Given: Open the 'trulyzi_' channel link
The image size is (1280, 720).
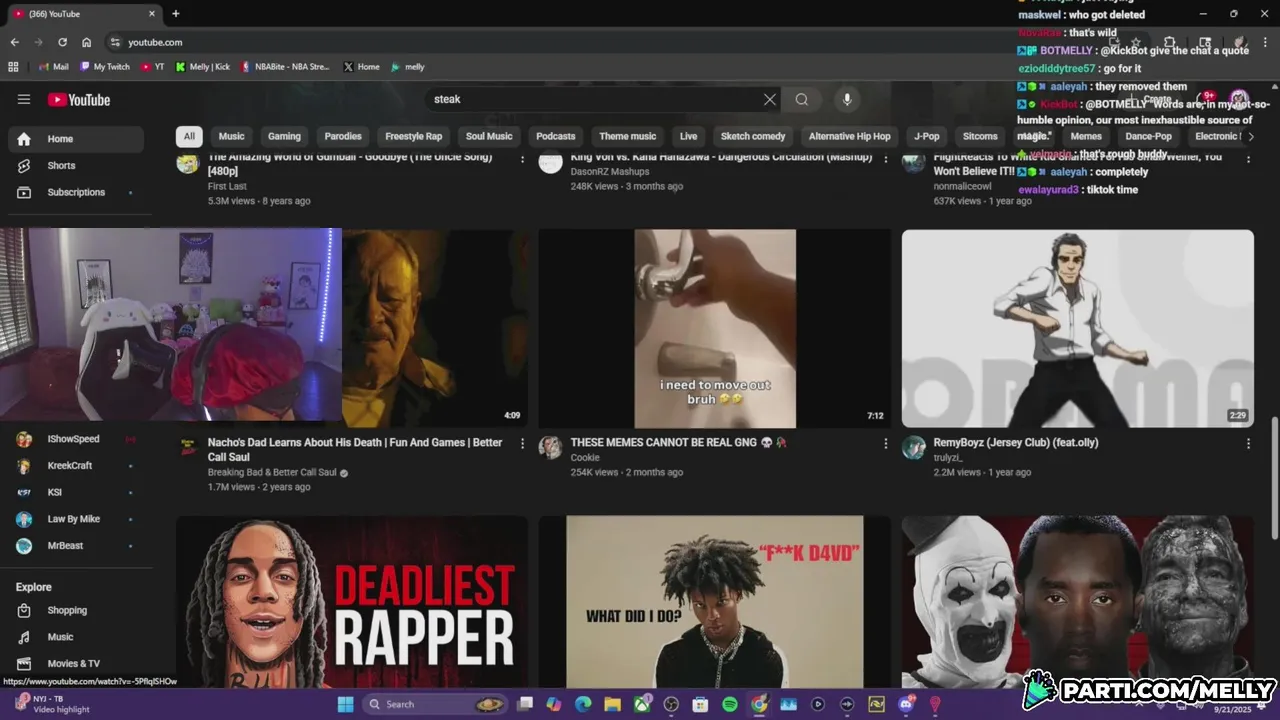Looking at the screenshot, I should coord(948,458).
